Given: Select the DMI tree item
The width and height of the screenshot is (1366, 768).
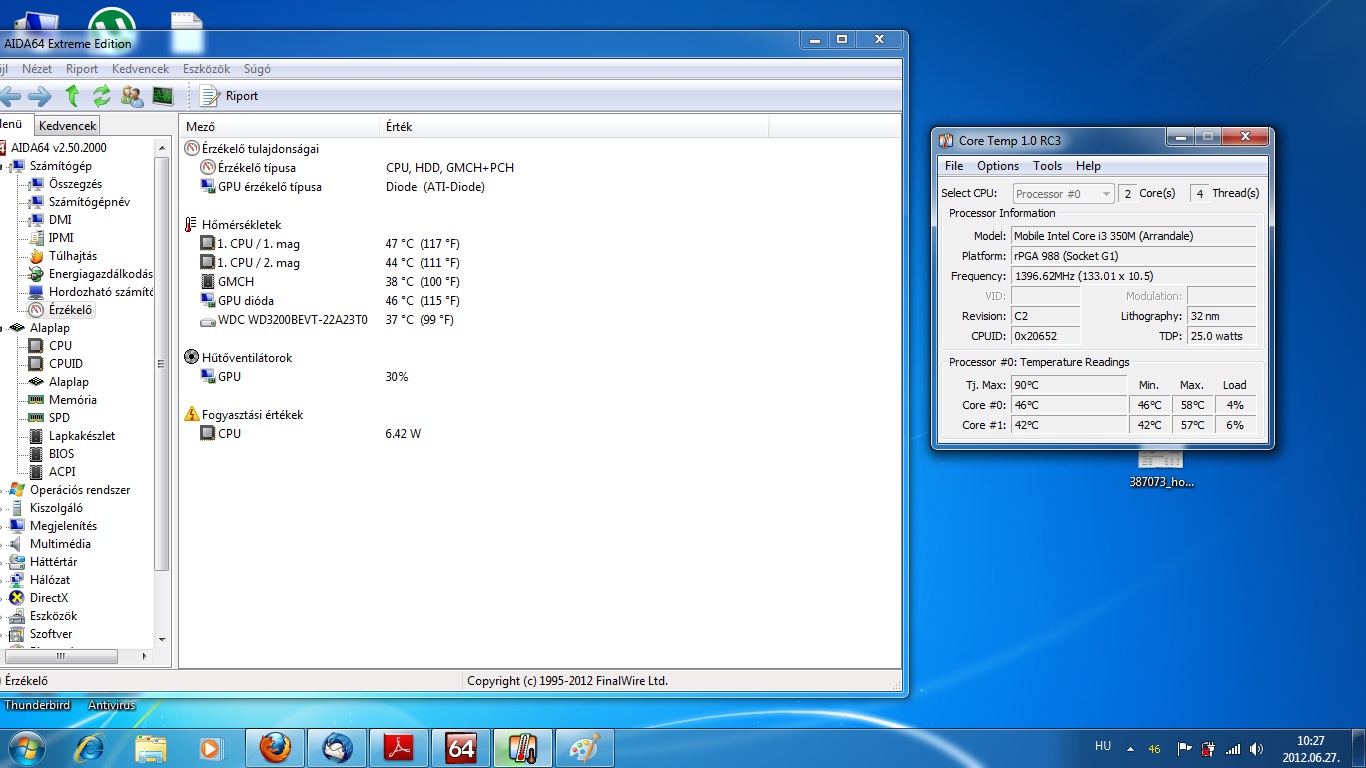Looking at the screenshot, I should [x=60, y=220].
